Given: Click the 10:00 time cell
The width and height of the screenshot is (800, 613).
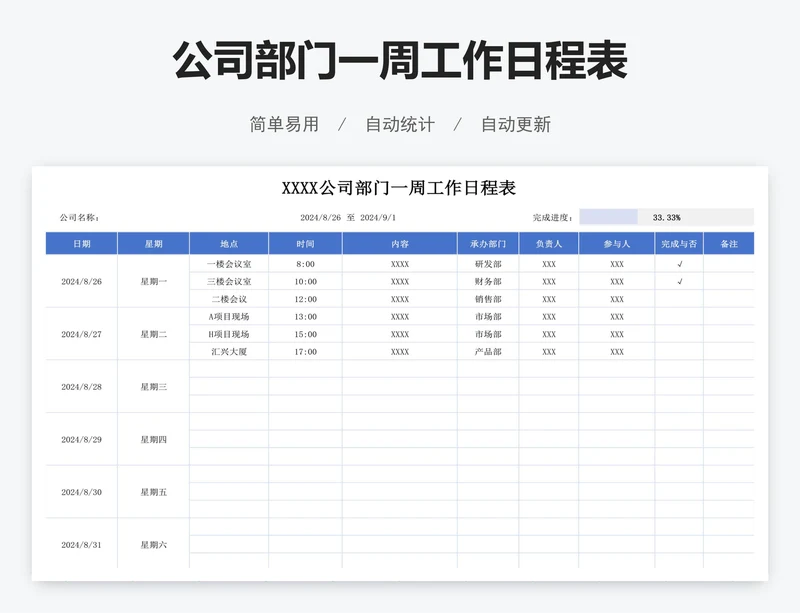Looking at the screenshot, I should (x=306, y=281).
